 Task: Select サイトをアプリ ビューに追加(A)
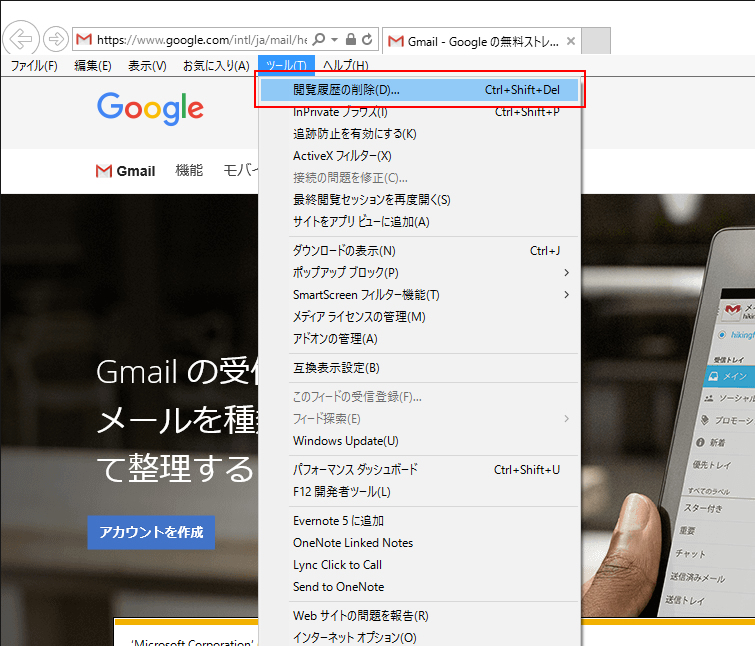[x=419, y=222]
